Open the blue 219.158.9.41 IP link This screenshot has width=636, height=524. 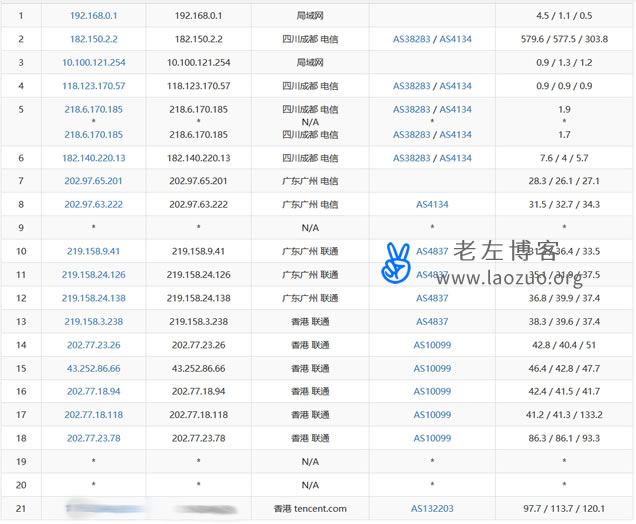93,251
